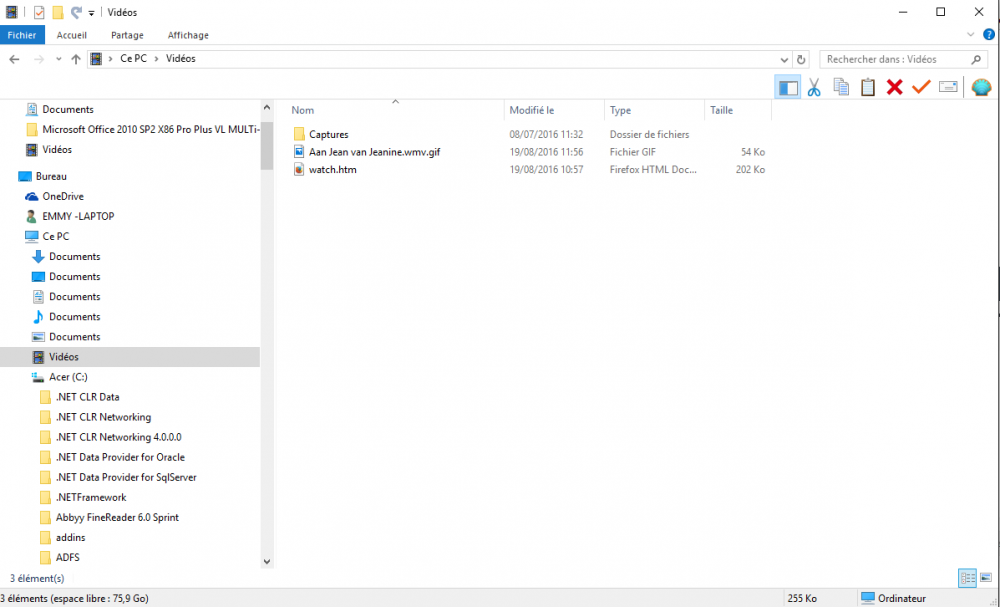The height and width of the screenshot is (607, 1000).
Task: Open the Classic Shell seashell icon
Action: click(981, 87)
